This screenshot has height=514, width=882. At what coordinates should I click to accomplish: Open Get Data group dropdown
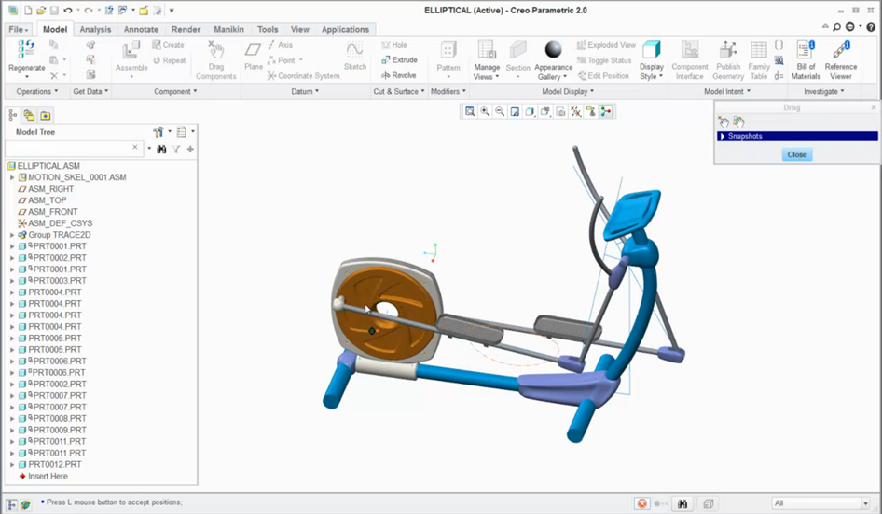click(x=91, y=91)
